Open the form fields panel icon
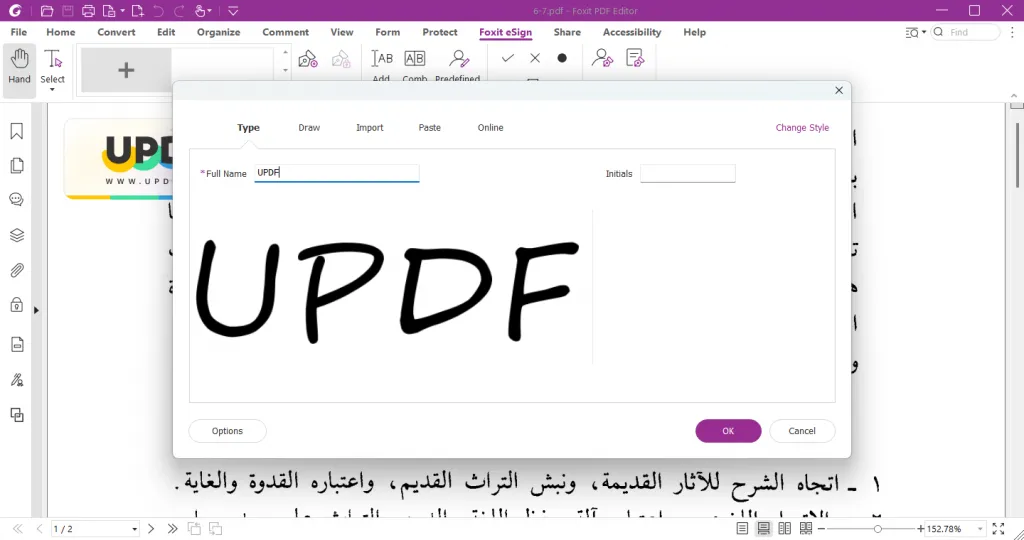 [x=17, y=344]
